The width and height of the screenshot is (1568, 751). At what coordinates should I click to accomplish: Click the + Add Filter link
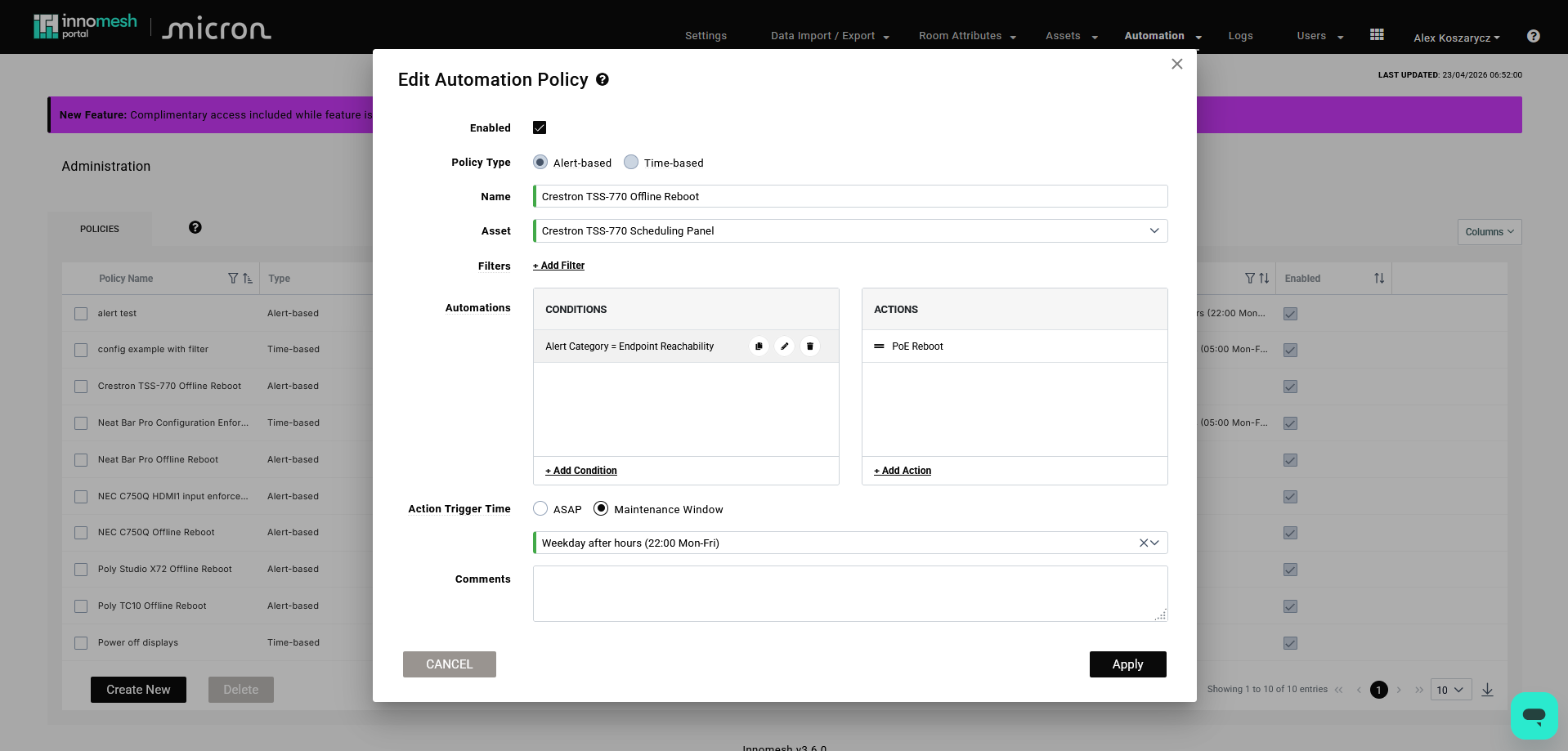click(x=558, y=266)
